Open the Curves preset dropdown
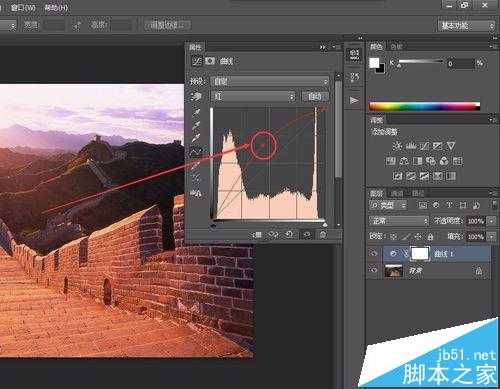Screen dimensions: 500x389 tap(269, 81)
